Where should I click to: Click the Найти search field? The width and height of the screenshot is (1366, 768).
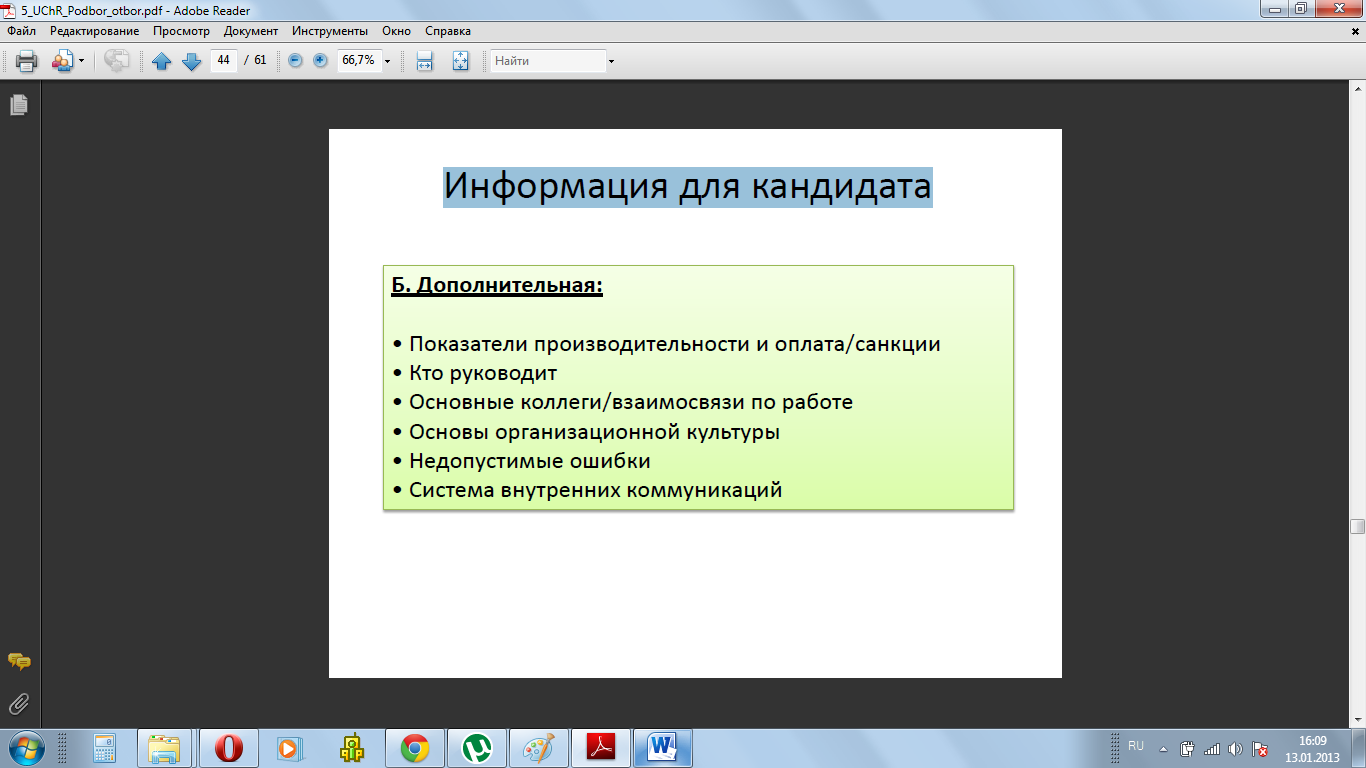point(548,61)
